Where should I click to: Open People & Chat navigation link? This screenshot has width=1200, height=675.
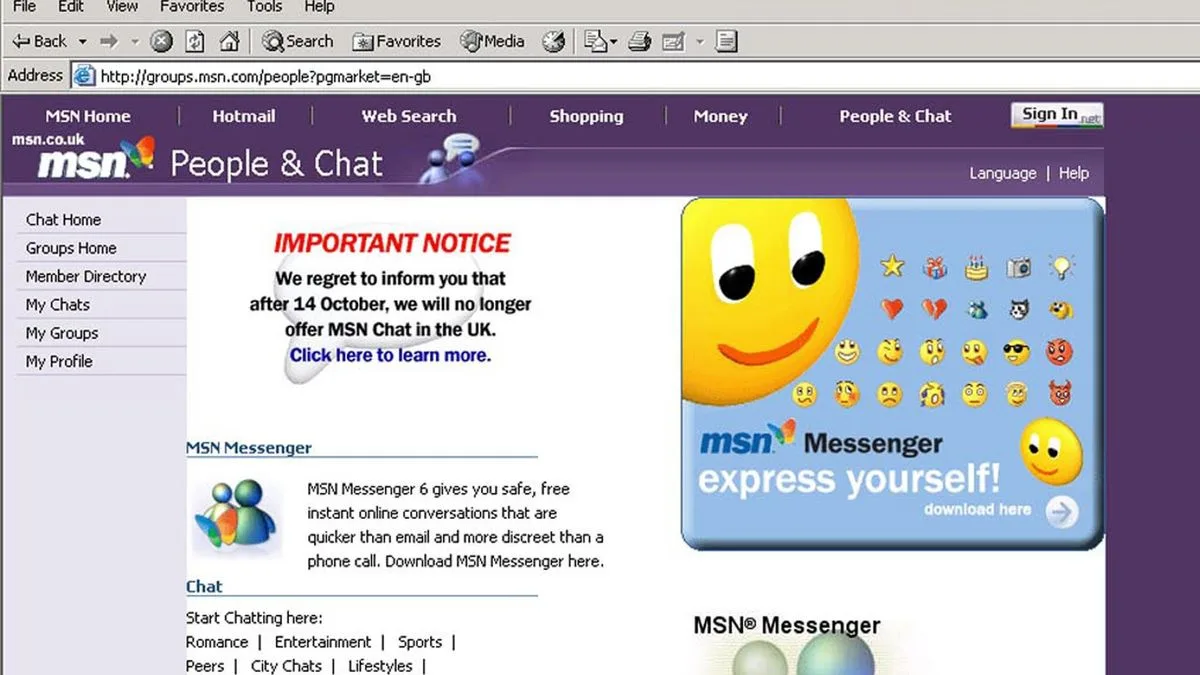895,116
